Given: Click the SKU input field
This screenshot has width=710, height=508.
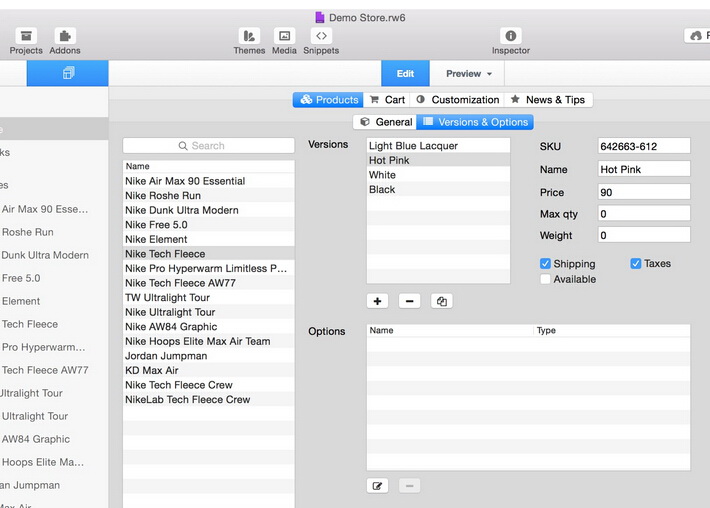Looking at the screenshot, I should pyautogui.click(x=644, y=146).
